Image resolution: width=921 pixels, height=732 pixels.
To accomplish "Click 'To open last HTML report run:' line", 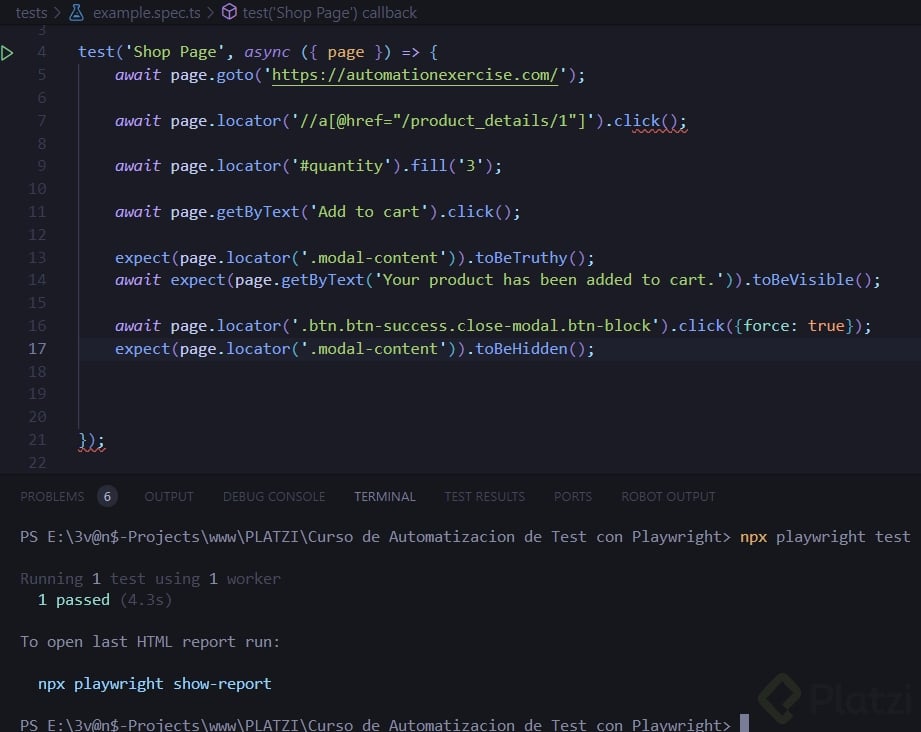I will [150, 642].
